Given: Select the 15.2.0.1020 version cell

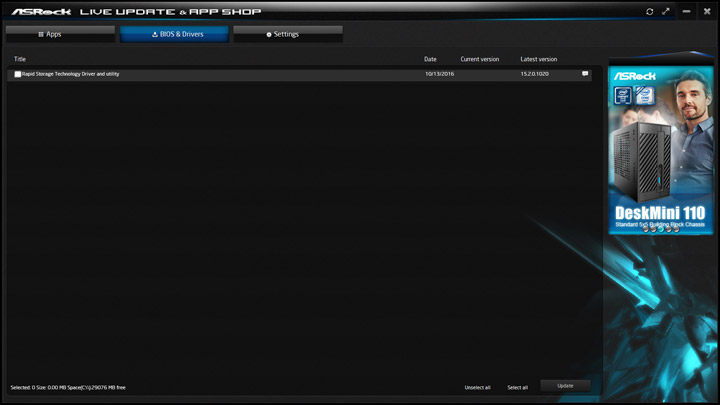Looking at the screenshot, I should (534, 74).
